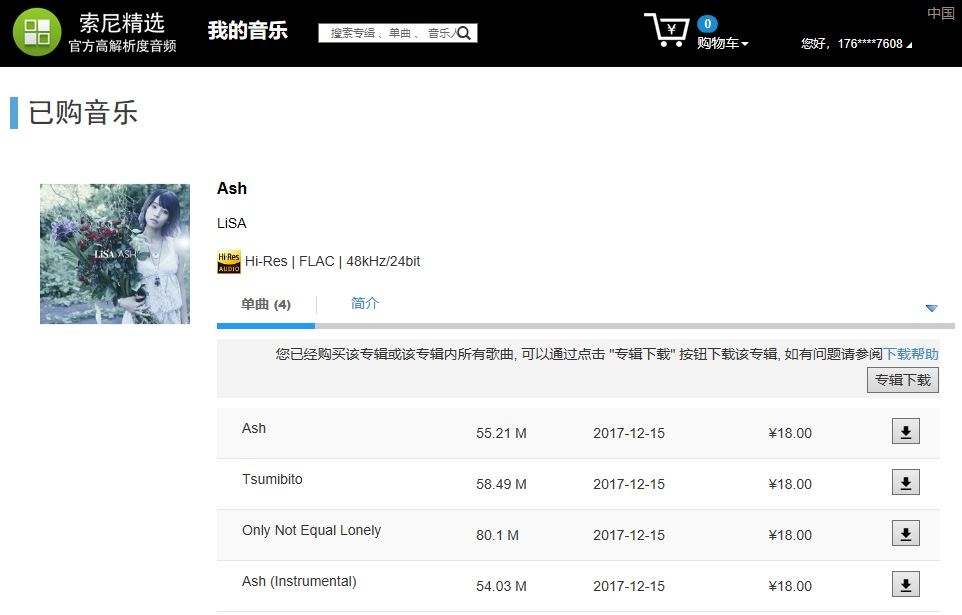Image resolution: width=962 pixels, height=615 pixels.
Task: Open the account menu for 176****7608
Action: coord(856,44)
